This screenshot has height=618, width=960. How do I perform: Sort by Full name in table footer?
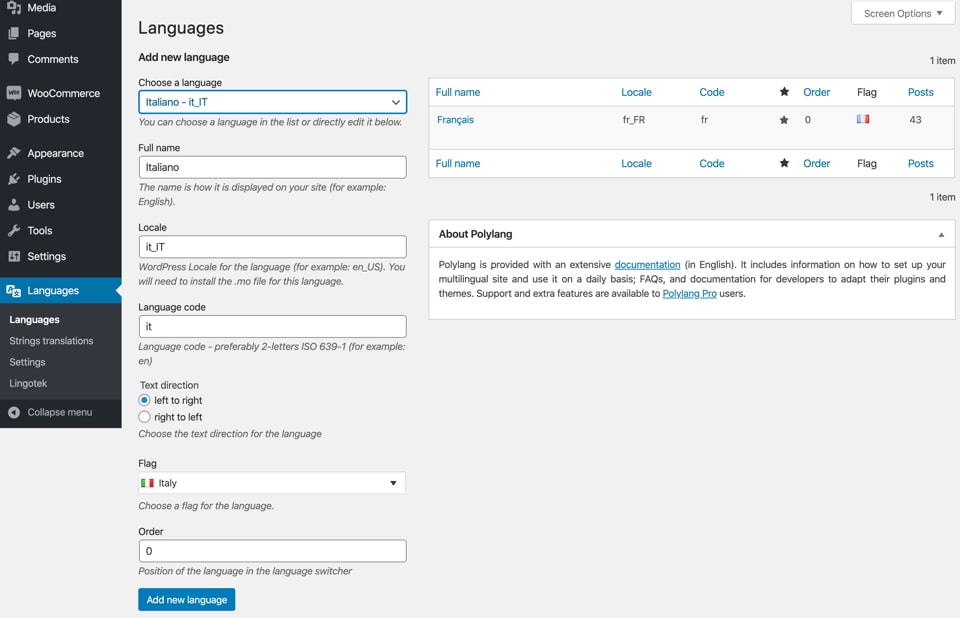pyautogui.click(x=458, y=164)
